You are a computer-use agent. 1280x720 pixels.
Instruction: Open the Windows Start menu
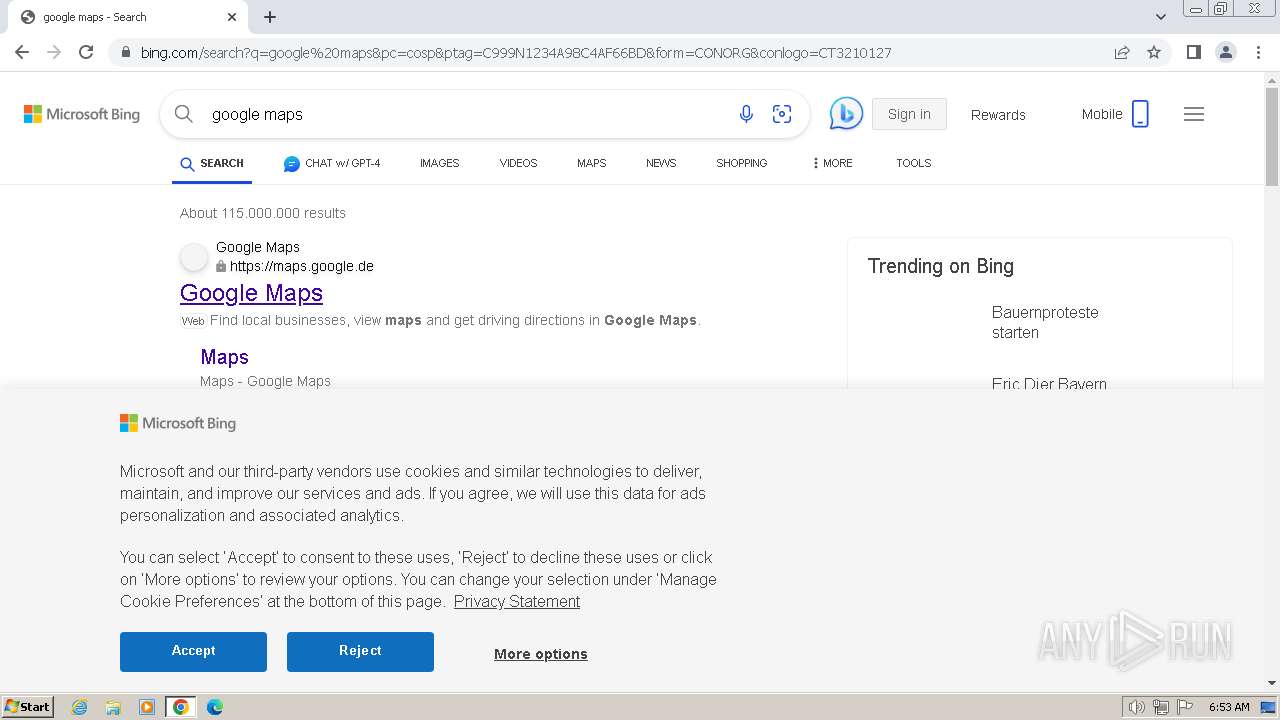(x=27, y=707)
